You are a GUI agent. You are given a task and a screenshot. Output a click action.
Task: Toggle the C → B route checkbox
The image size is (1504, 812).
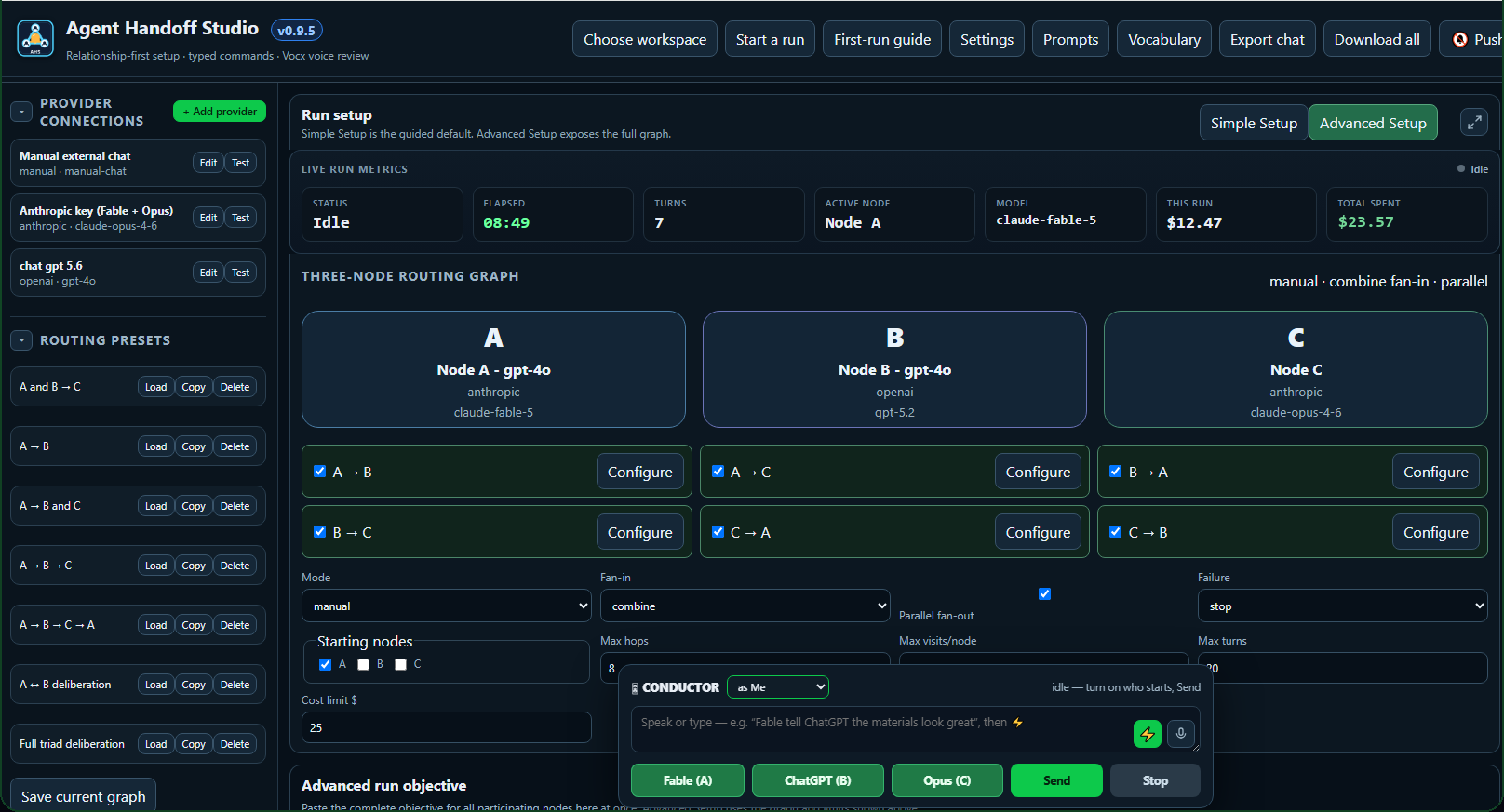(1115, 532)
